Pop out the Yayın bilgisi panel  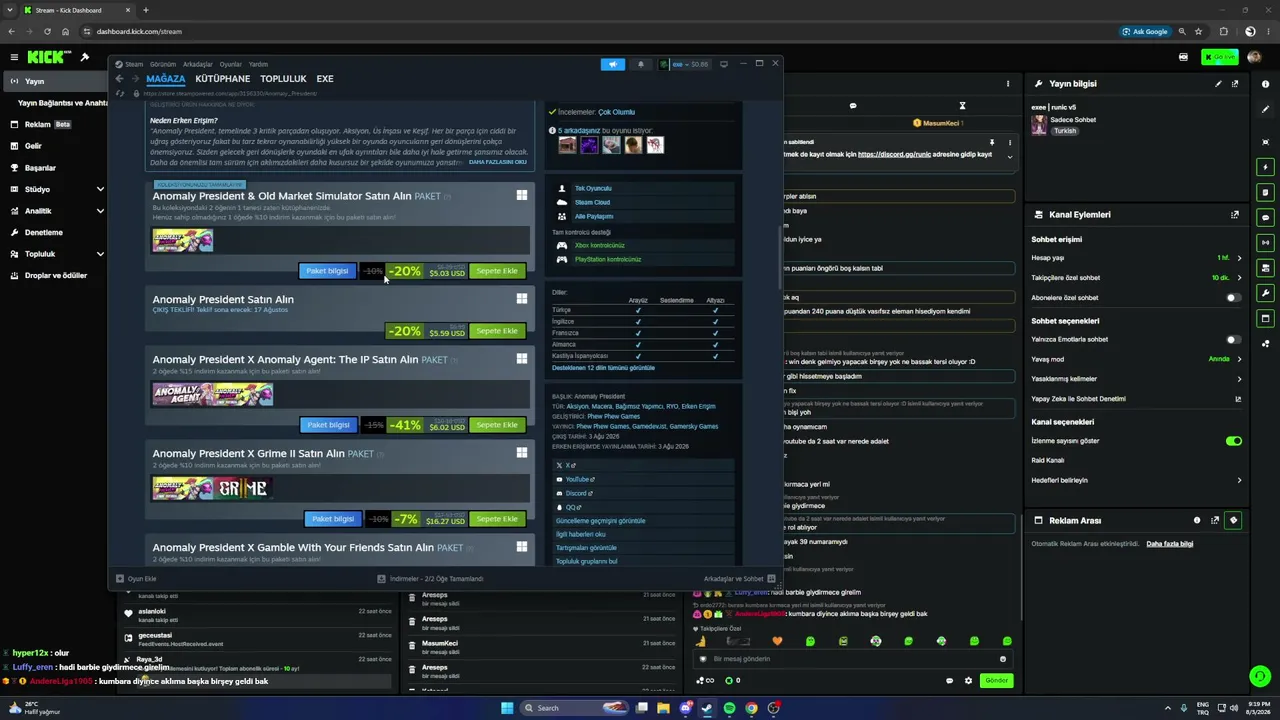tap(1235, 84)
